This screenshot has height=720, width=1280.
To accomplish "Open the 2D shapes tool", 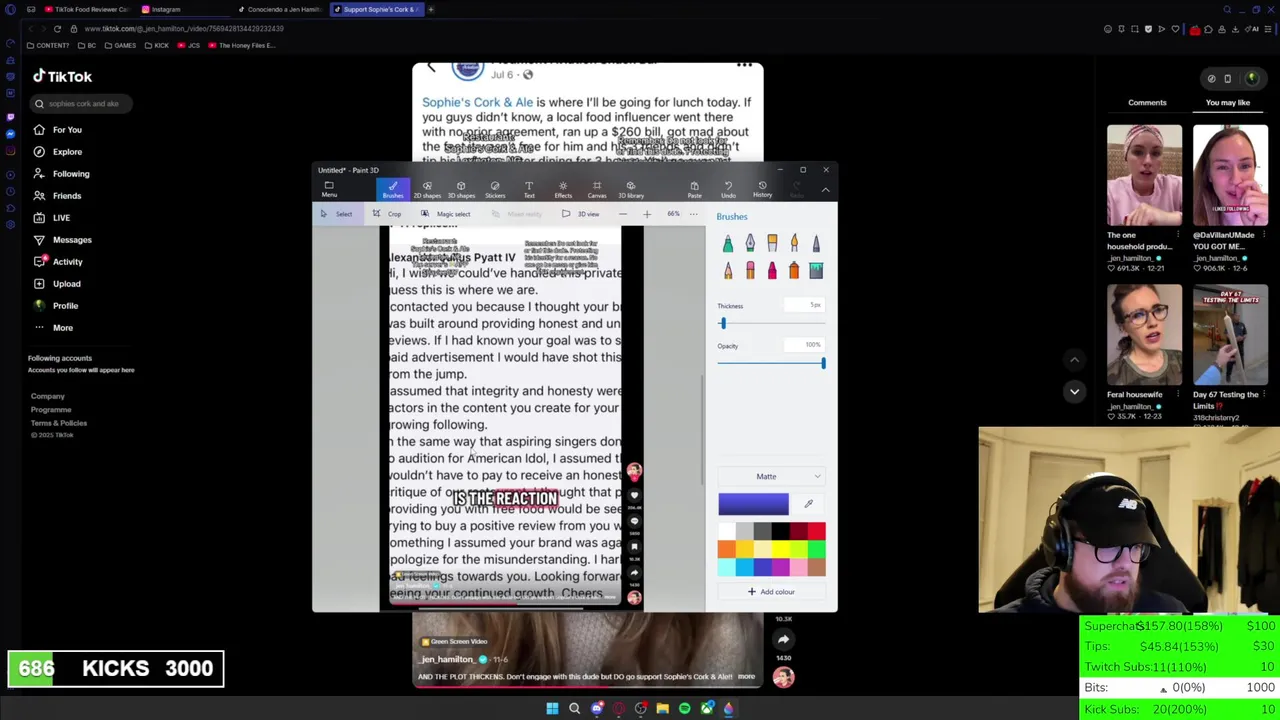I will tap(427, 189).
